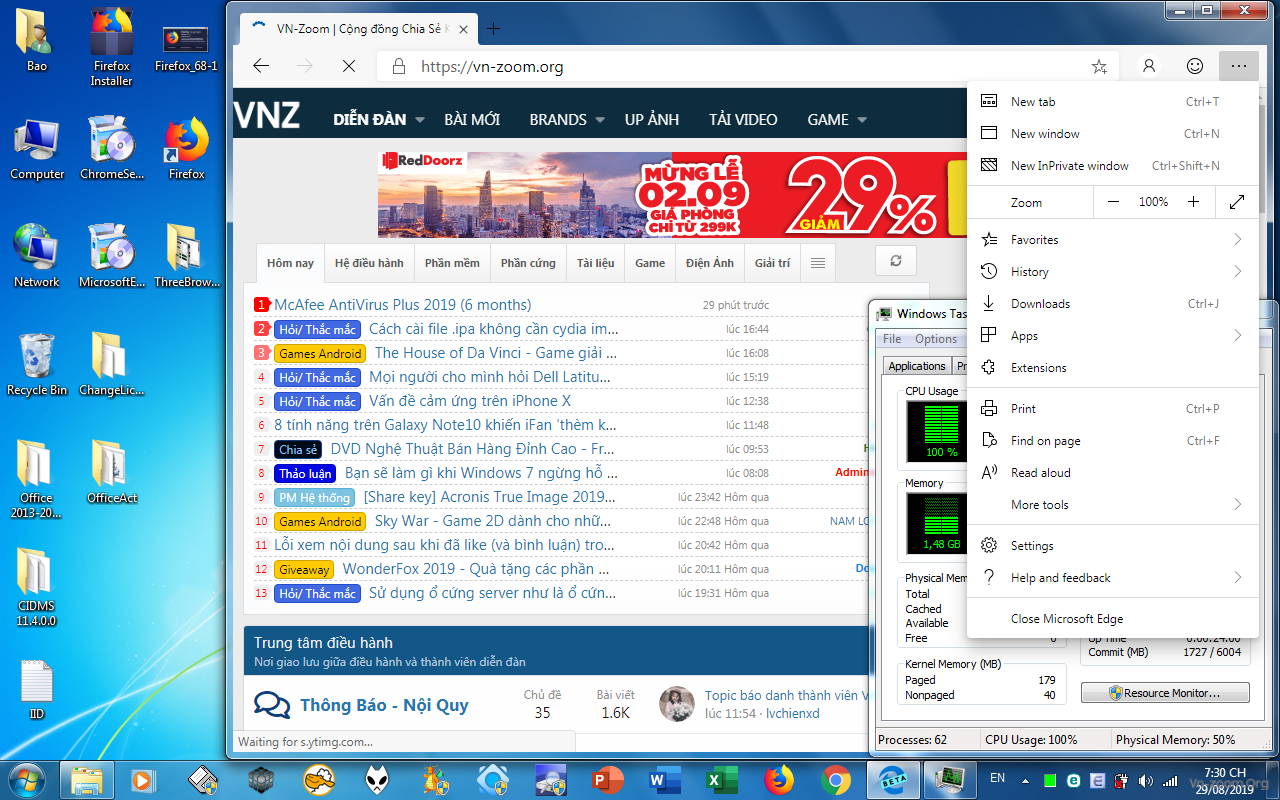The image size is (1280, 800).
Task: Stop loading the vn-zoom.org page
Action: point(348,66)
